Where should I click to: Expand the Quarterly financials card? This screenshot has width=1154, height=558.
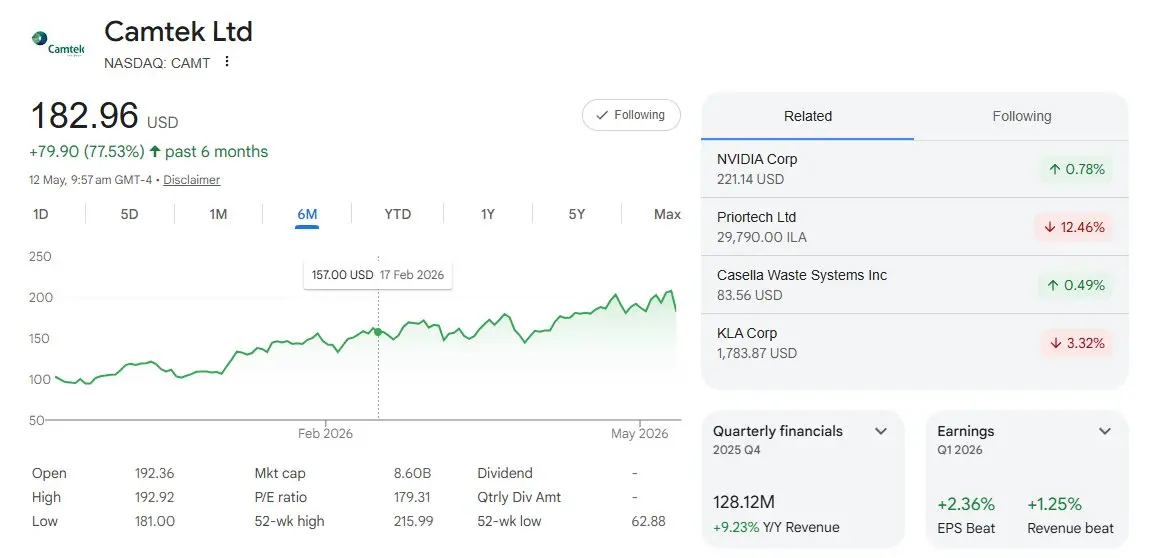(x=881, y=431)
